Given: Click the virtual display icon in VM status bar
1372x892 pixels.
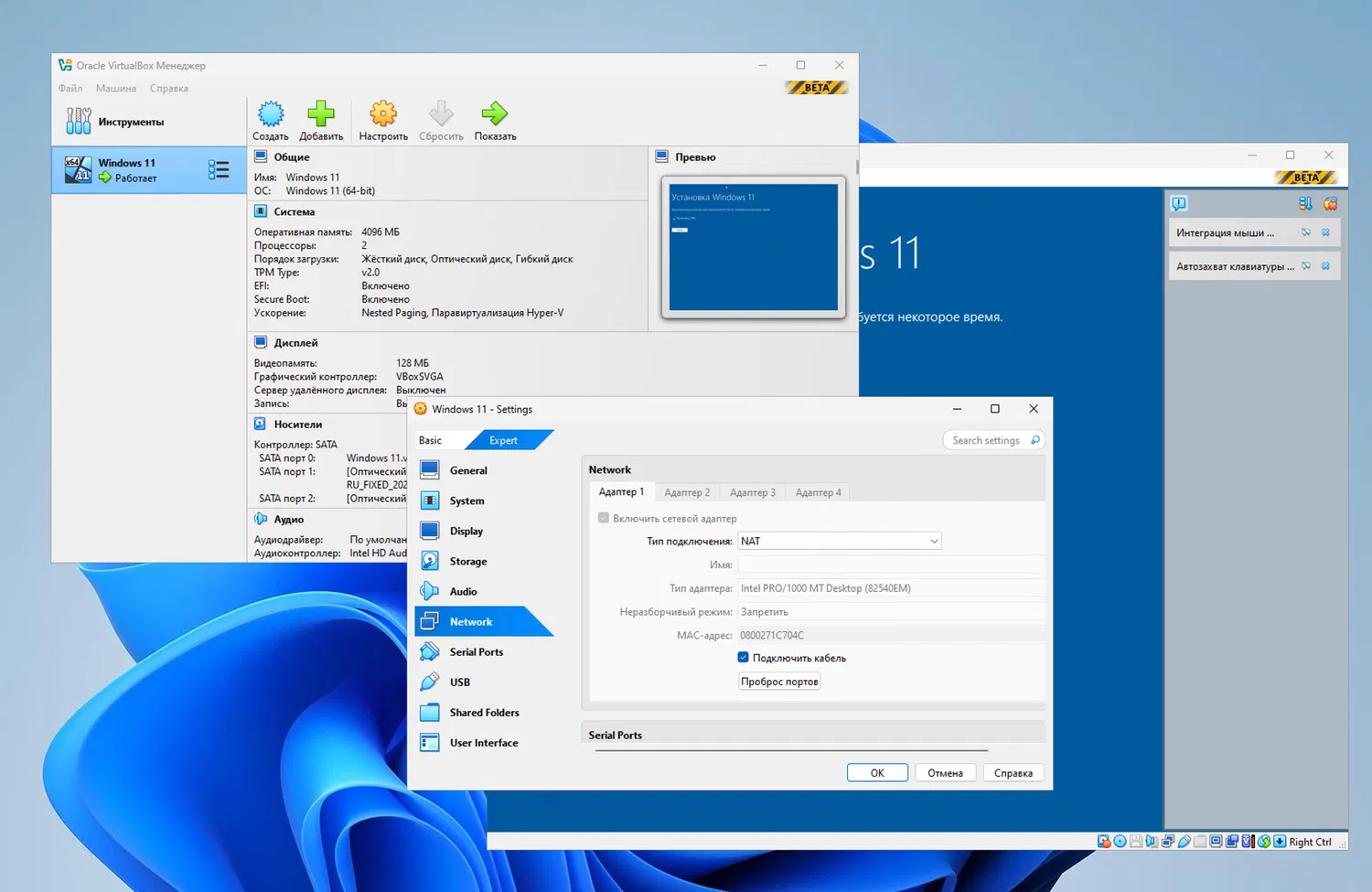Looking at the screenshot, I should (1216, 842).
